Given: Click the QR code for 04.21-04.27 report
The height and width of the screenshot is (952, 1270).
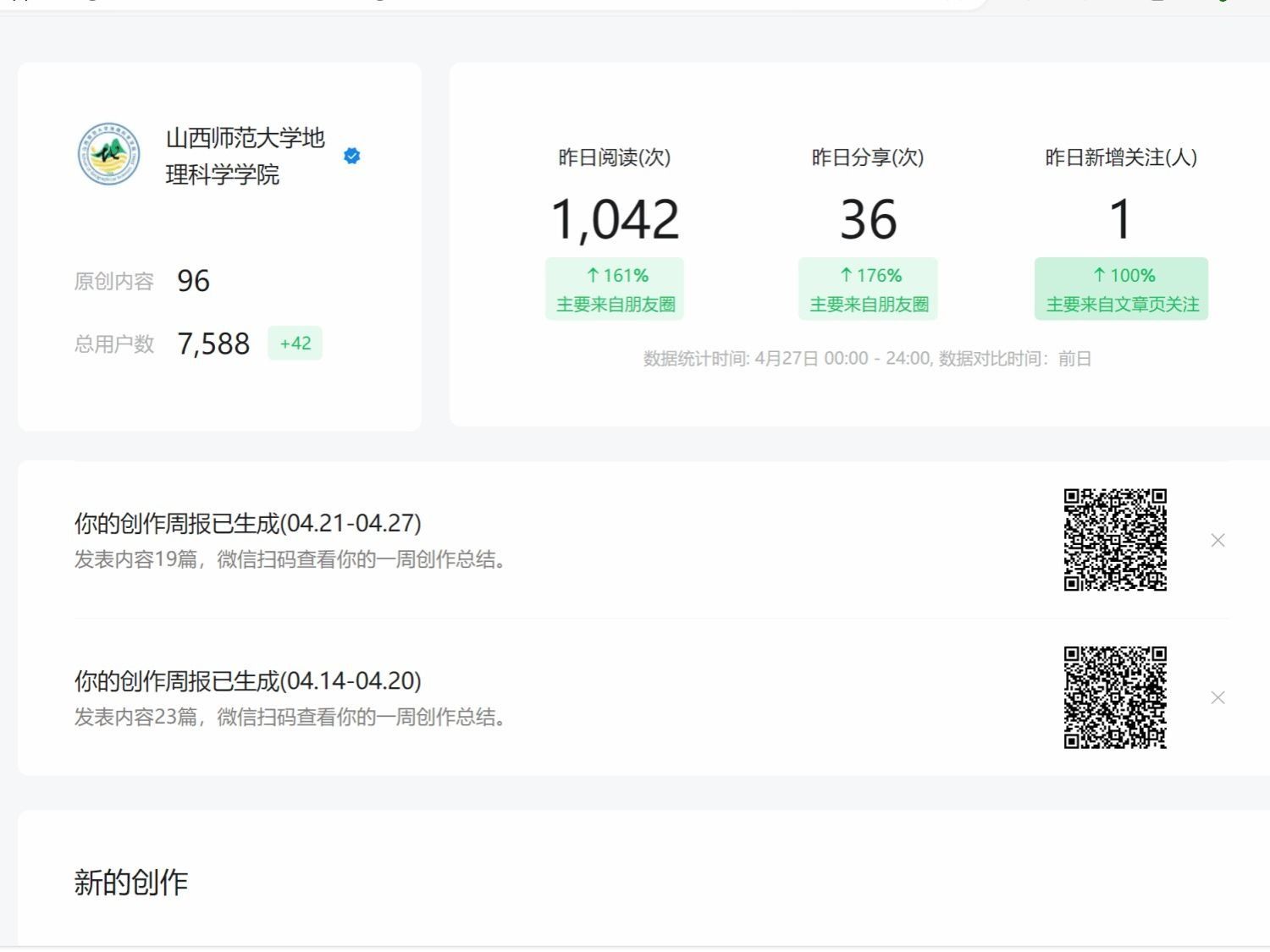Looking at the screenshot, I should 1115,540.
